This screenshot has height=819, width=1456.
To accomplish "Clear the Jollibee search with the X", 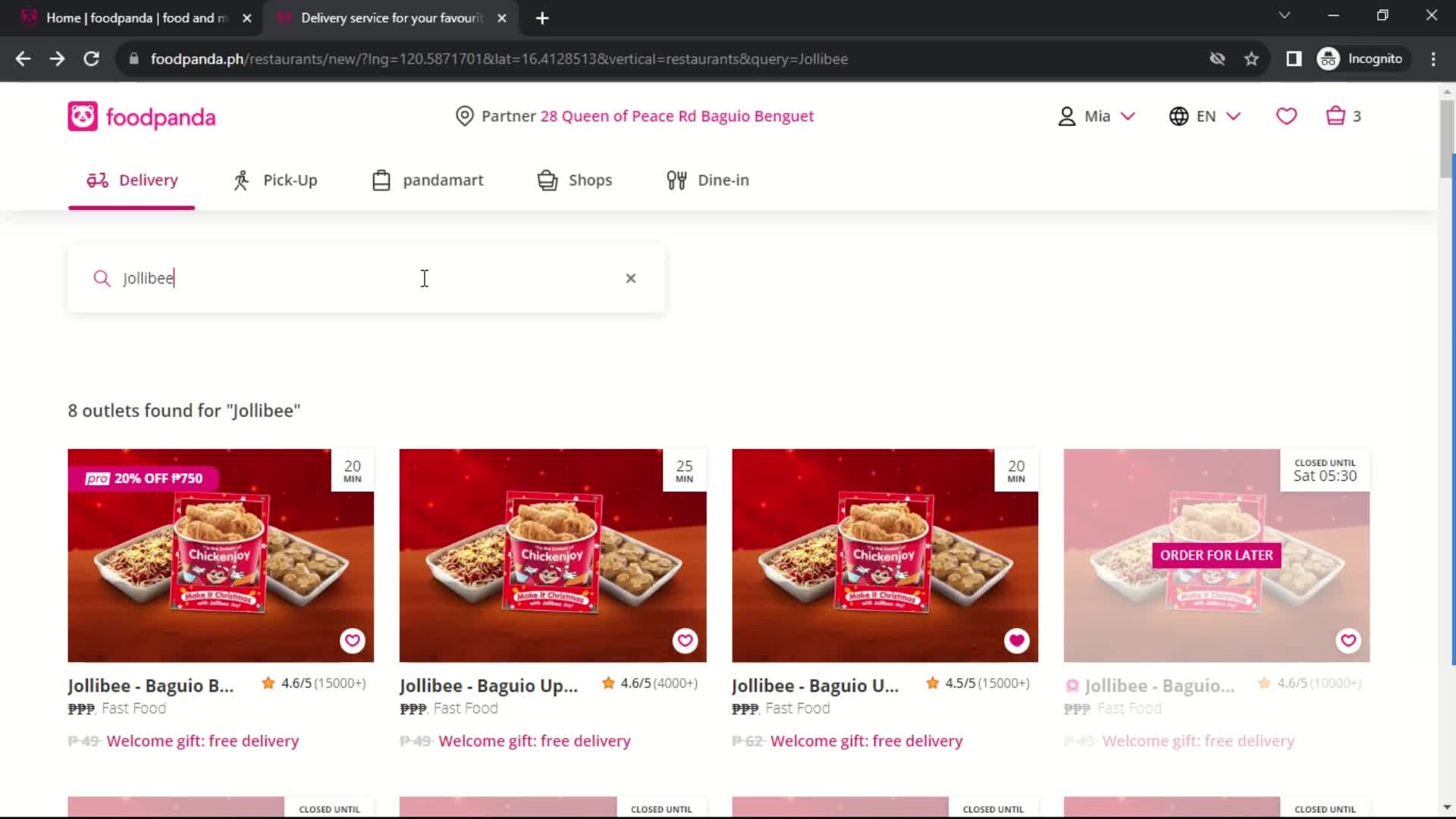I will [630, 278].
